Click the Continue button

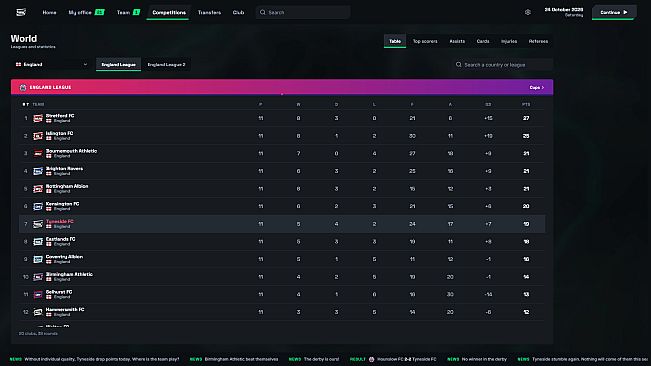(x=614, y=12)
